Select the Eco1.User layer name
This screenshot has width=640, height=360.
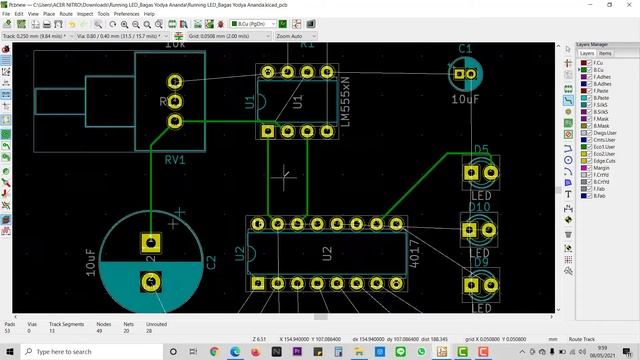click(x=604, y=147)
